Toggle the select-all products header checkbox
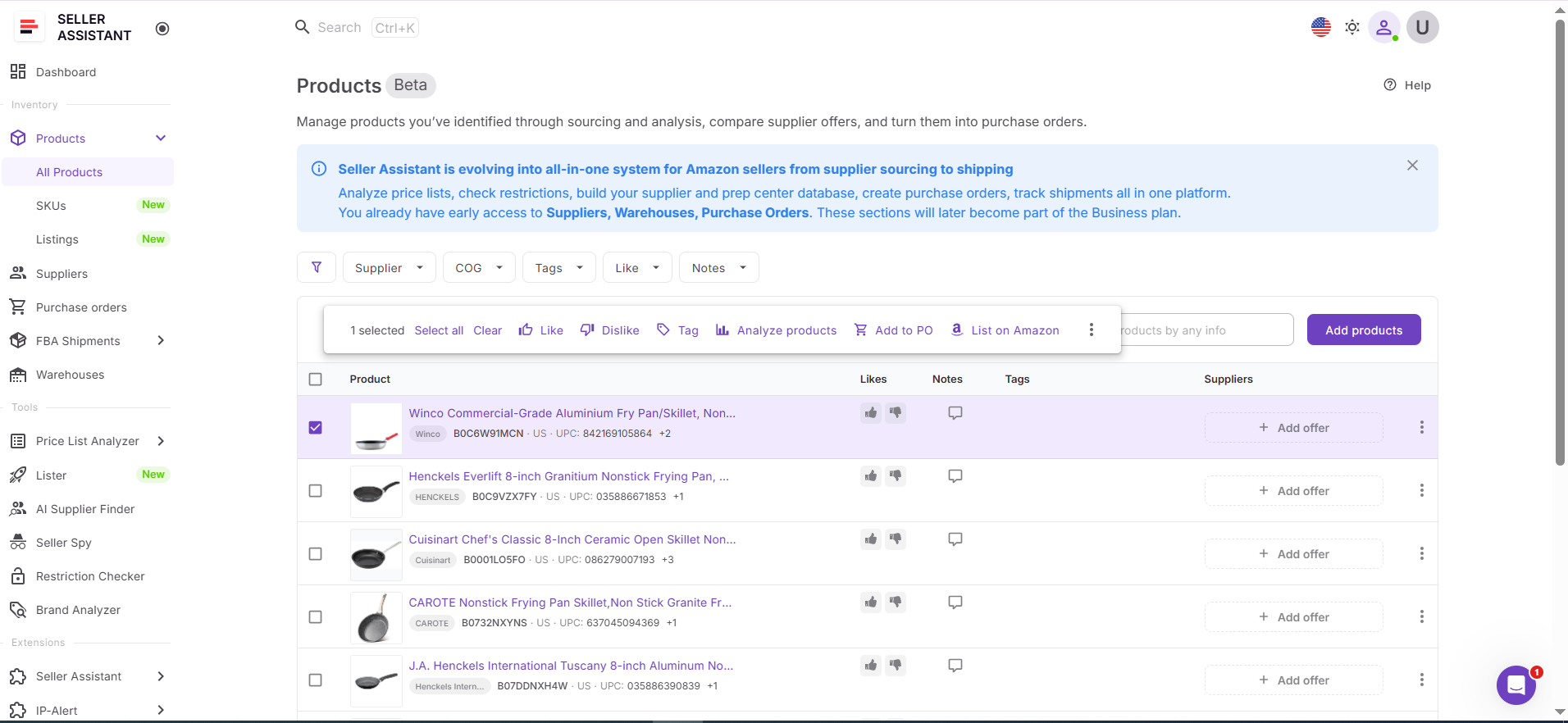The width and height of the screenshot is (1568, 723). click(x=316, y=379)
